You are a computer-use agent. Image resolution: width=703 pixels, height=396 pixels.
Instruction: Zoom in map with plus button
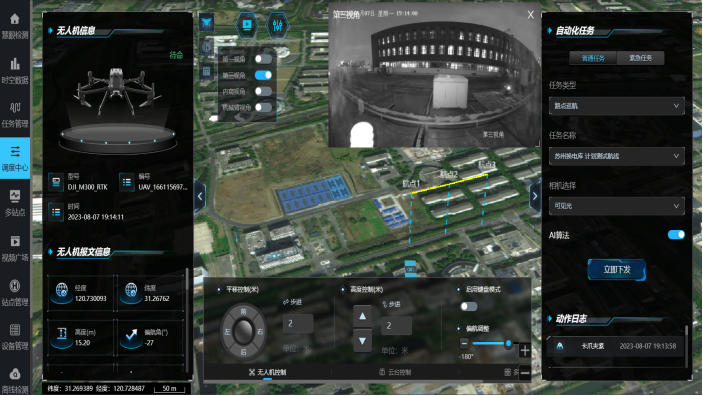coord(525,350)
